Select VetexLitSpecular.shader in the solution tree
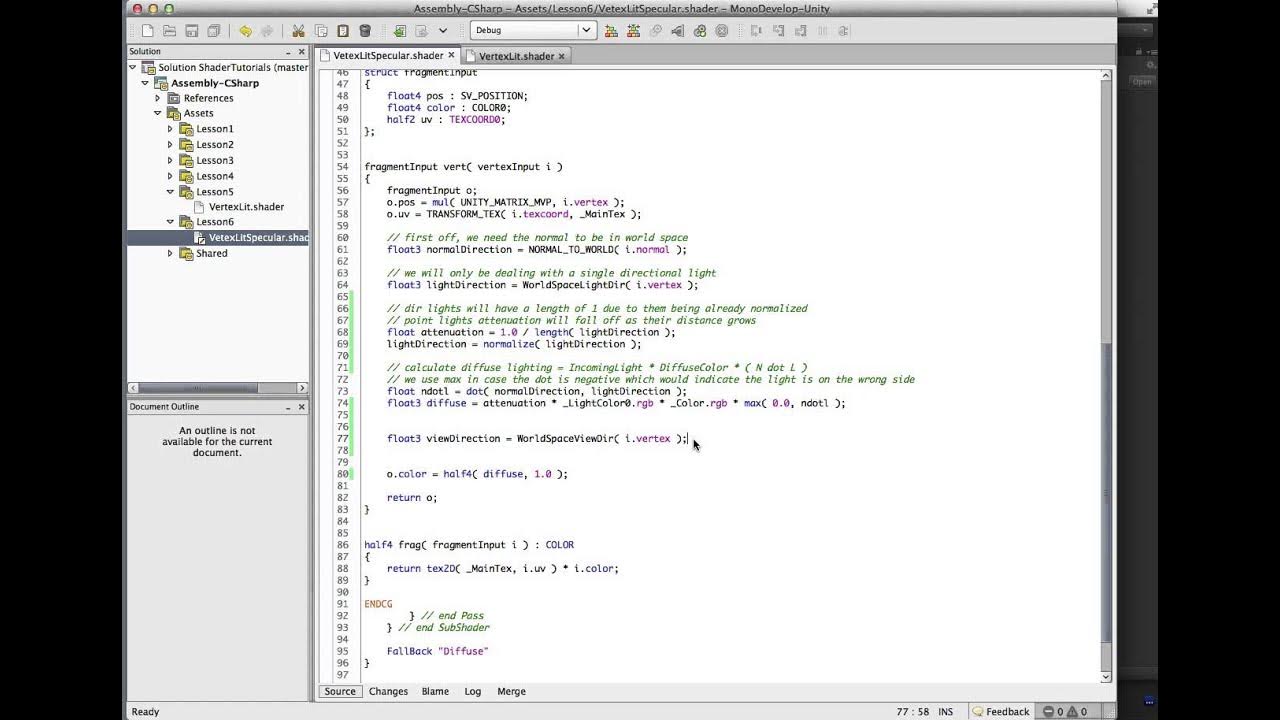1280x720 pixels. tap(258, 238)
